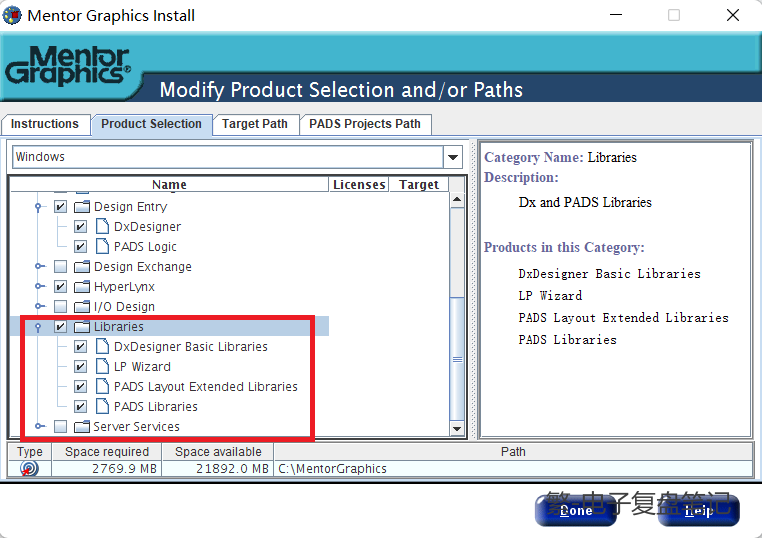Expand the Server Services tree node

click(40, 427)
